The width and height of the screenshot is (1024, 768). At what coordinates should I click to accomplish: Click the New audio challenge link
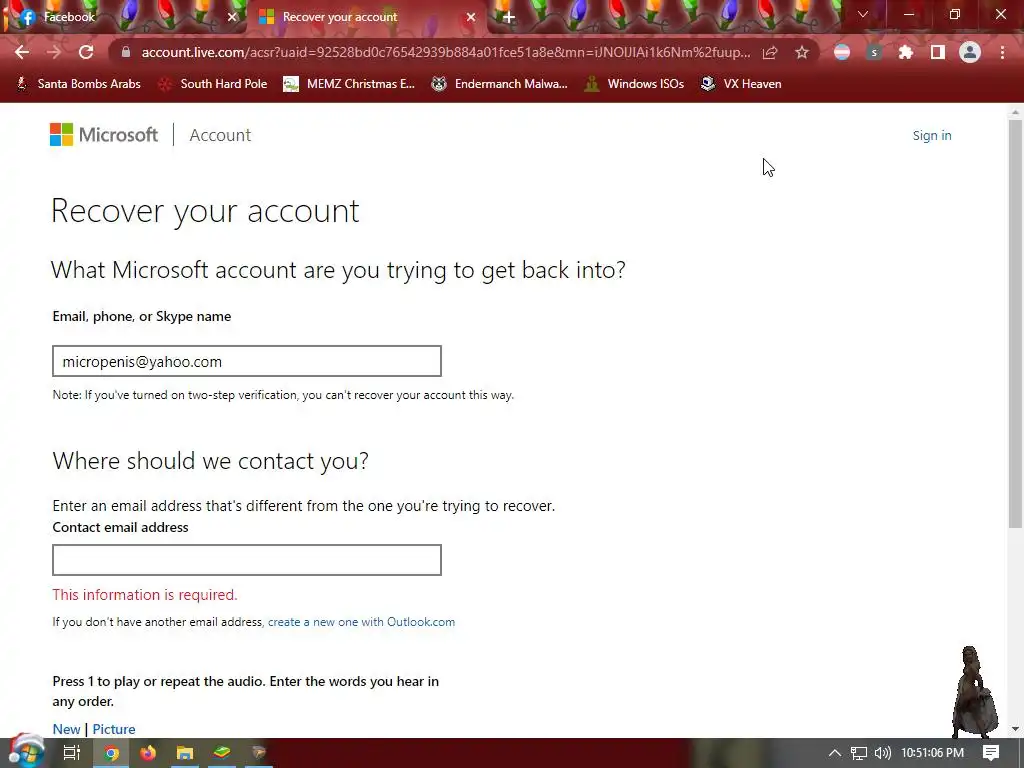pos(66,729)
